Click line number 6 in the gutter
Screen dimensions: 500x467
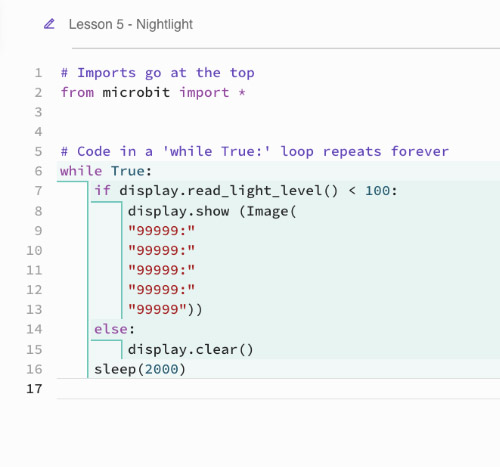pos(38,171)
